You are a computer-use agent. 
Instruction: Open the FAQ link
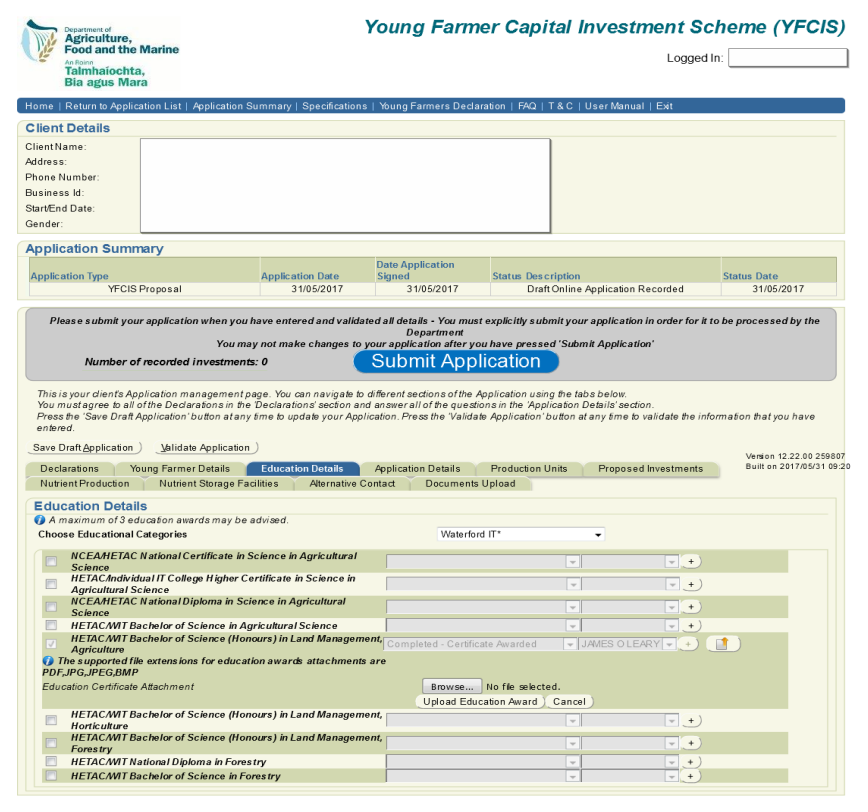[x=527, y=106]
